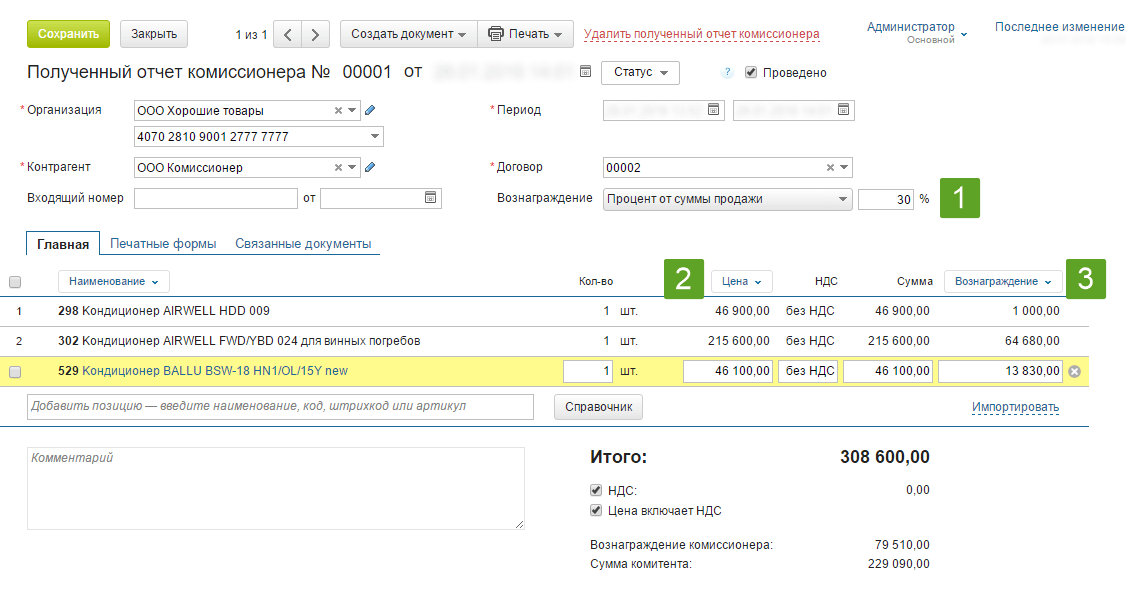Edit price 46 100,00 field in row 529

point(727,371)
